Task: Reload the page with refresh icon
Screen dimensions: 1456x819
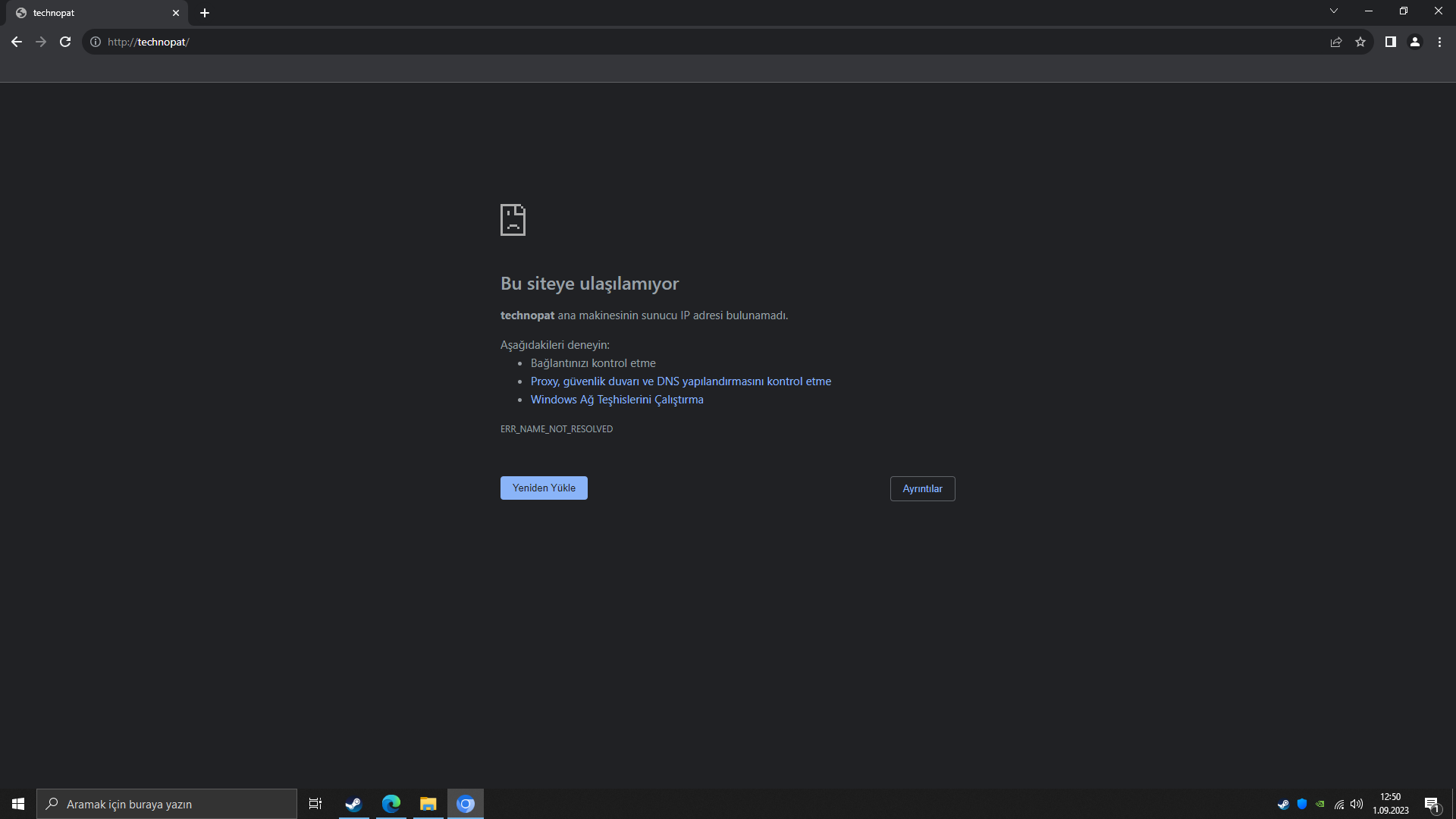Action: point(65,42)
